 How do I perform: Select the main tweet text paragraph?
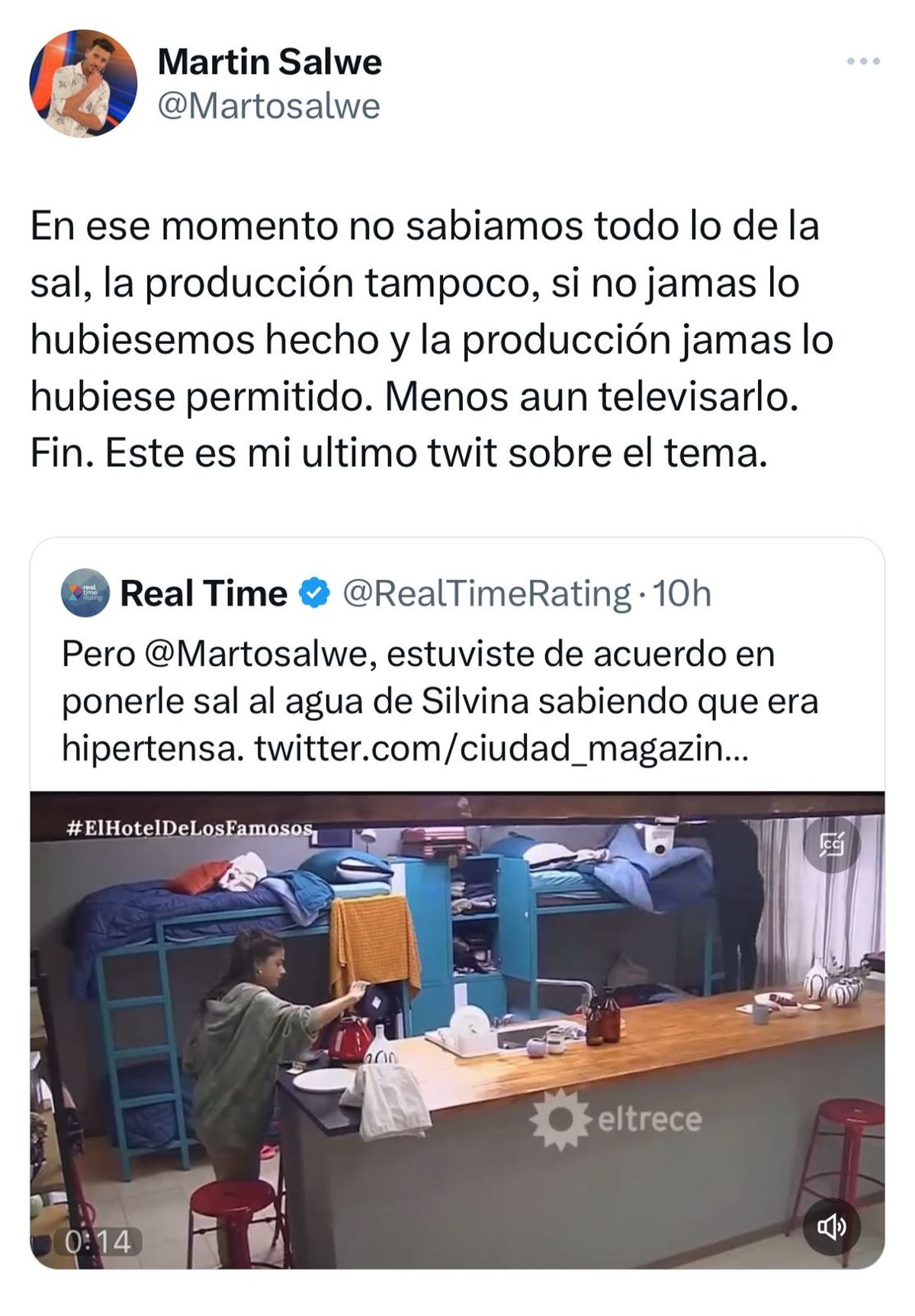[x=432, y=339]
